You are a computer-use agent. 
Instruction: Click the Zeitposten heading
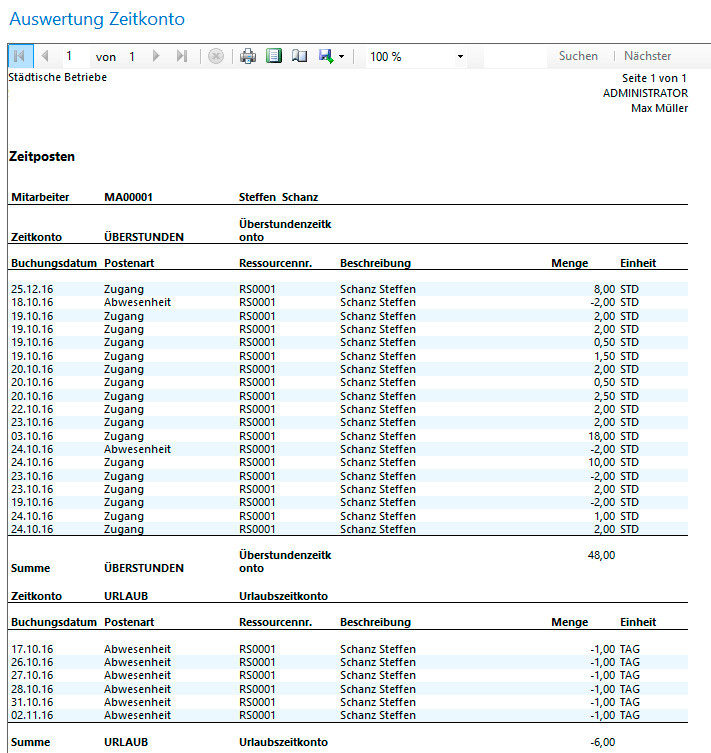pos(42,157)
